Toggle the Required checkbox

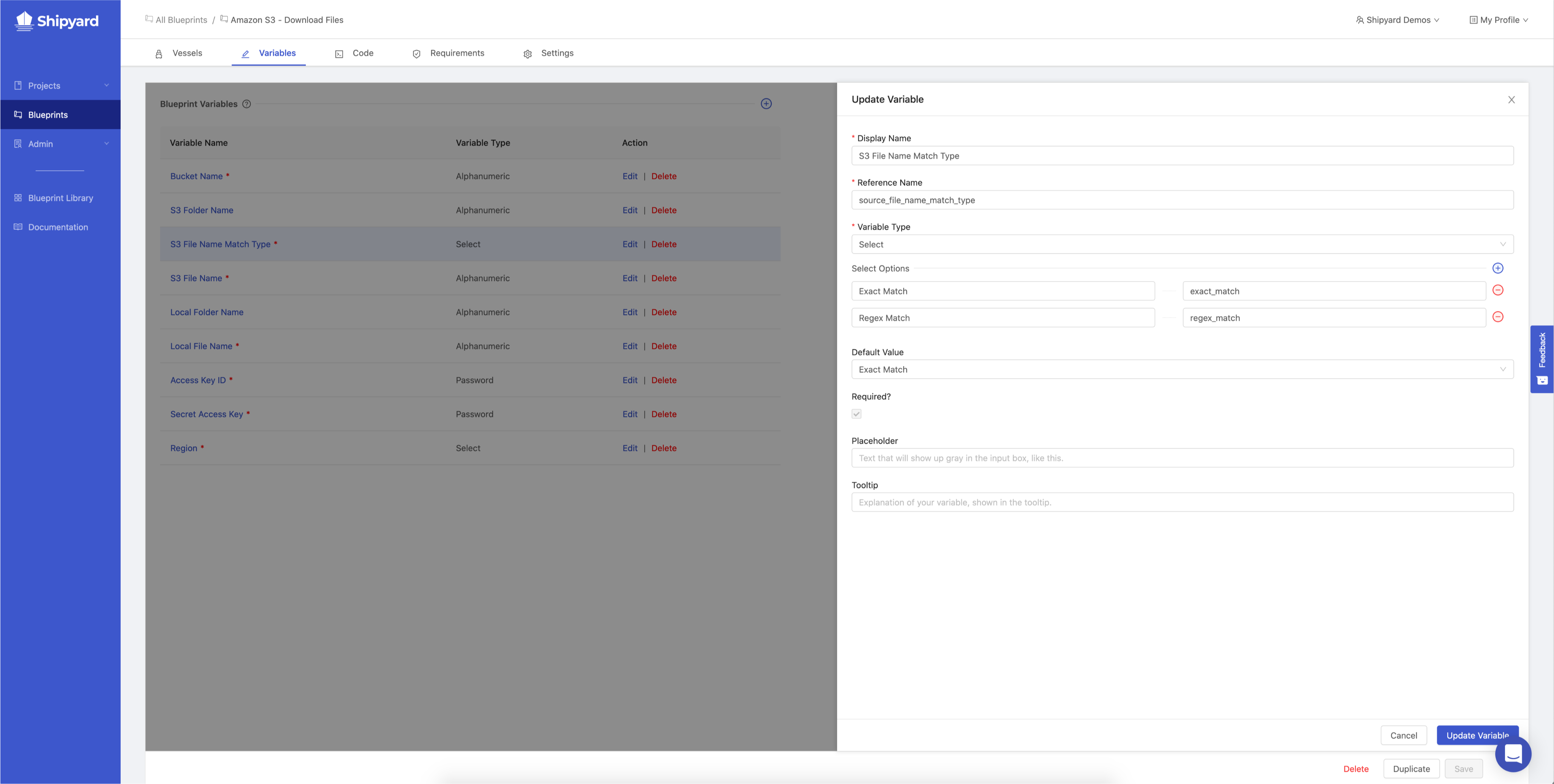pyautogui.click(x=856, y=414)
